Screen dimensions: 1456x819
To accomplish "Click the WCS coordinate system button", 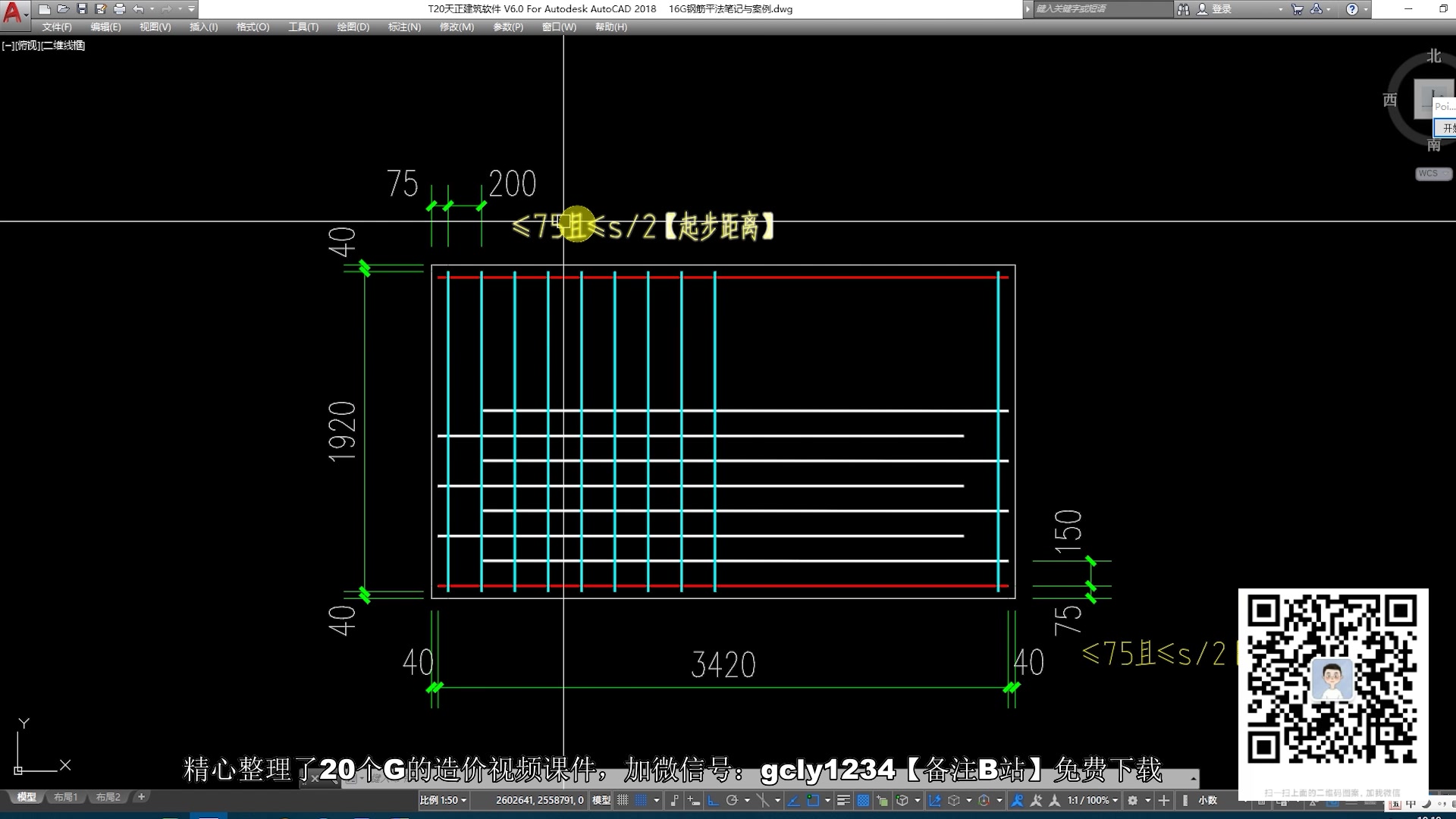I will click(x=1432, y=174).
